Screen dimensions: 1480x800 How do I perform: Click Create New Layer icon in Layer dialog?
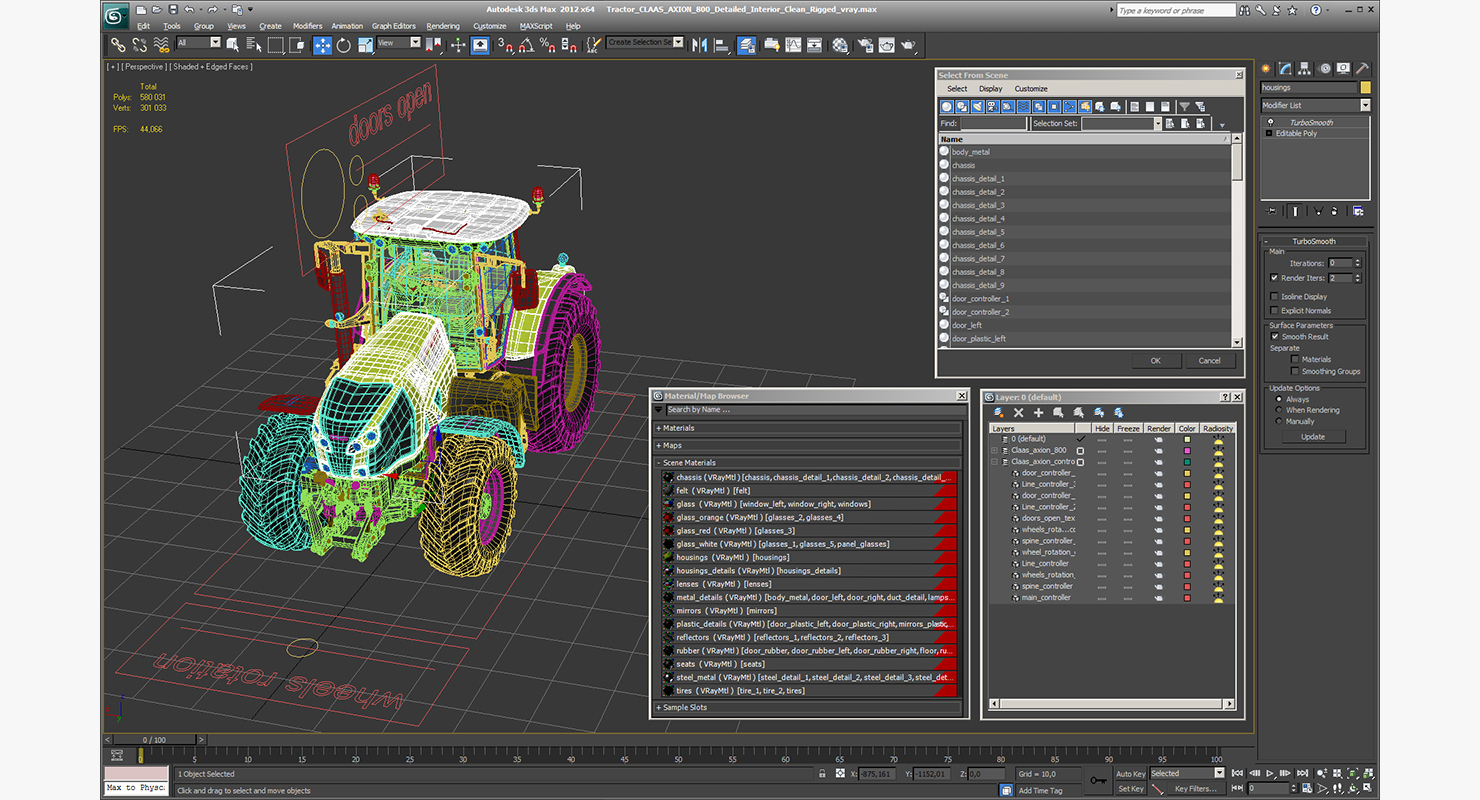tap(999, 412)
